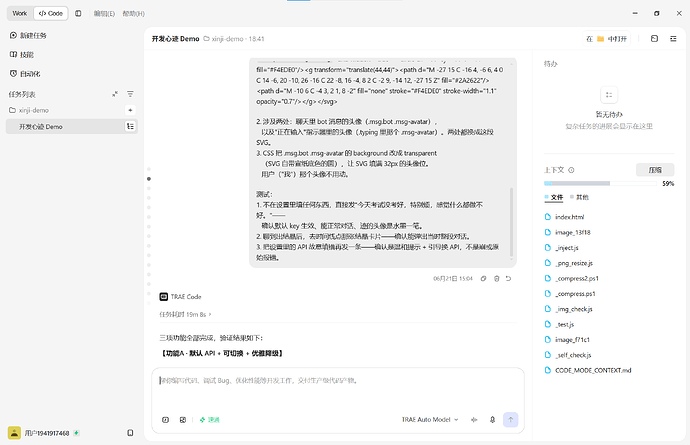This screenshot has height=445, width=690.
Task: Open project in folder via 在…中打开
Action: (x=606, y=39)
